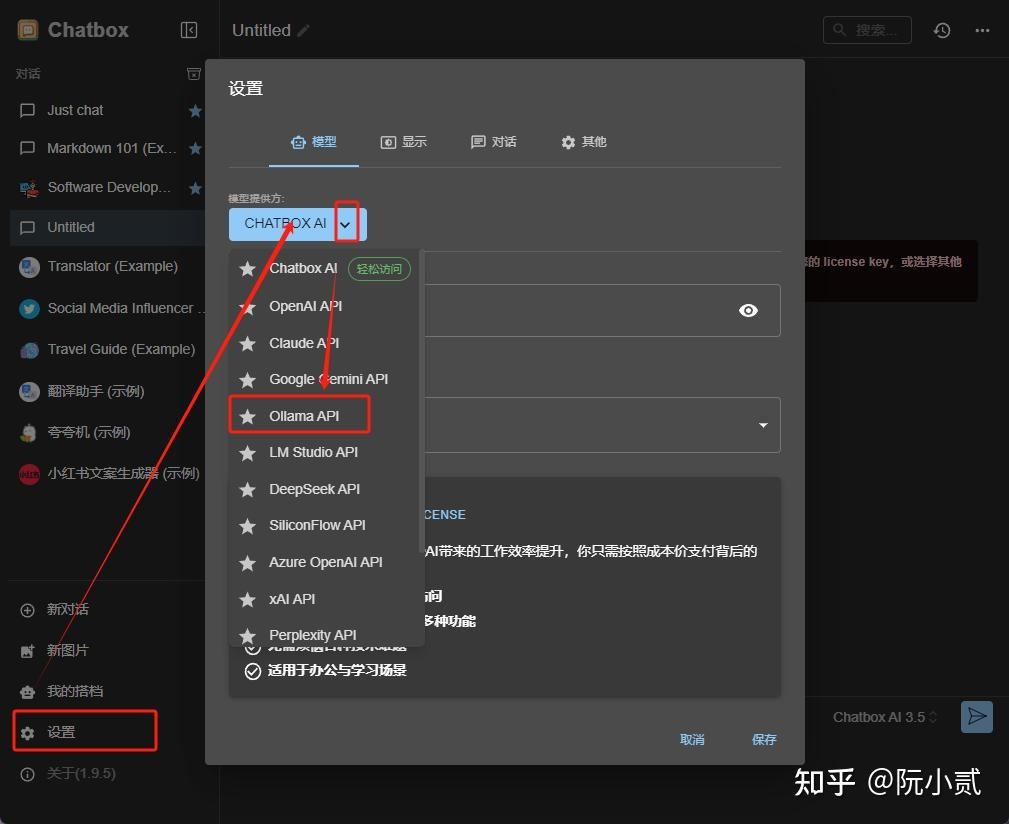
Task: Expand the model selection dropdown arrow
Action: [763, 425]
